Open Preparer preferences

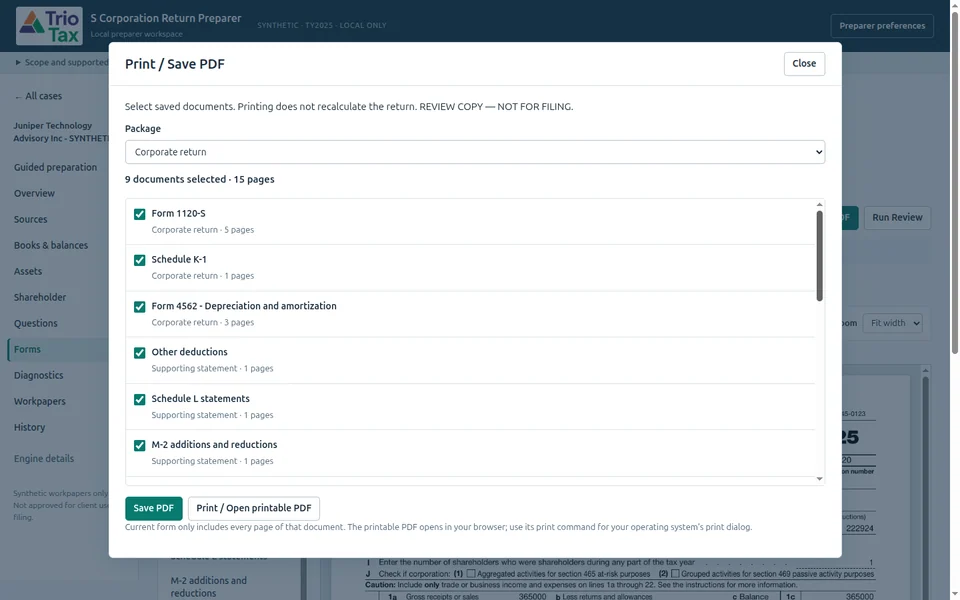click(882, 26)
